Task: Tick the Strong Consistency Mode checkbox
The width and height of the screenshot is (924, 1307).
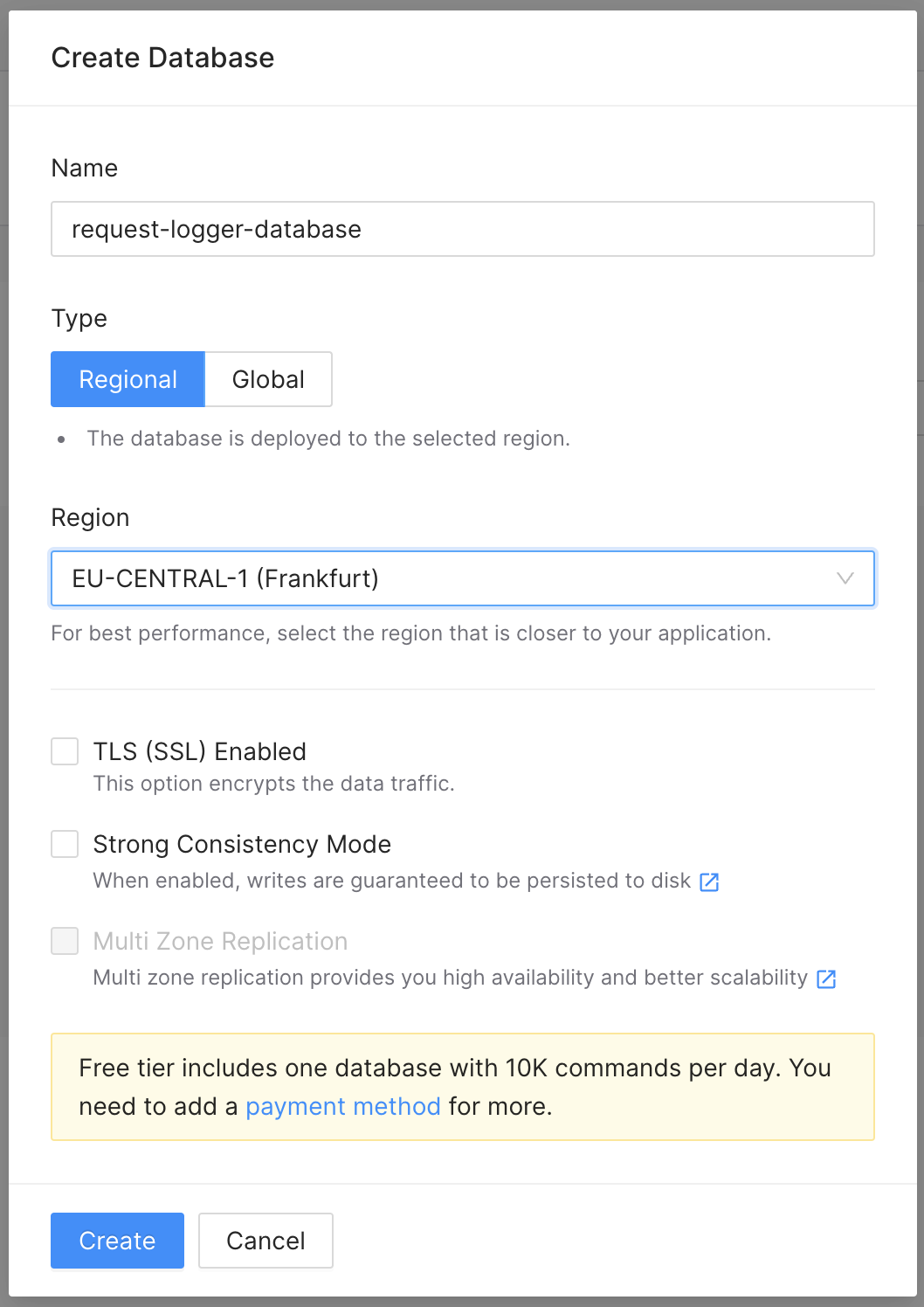Action: [65, 844]
